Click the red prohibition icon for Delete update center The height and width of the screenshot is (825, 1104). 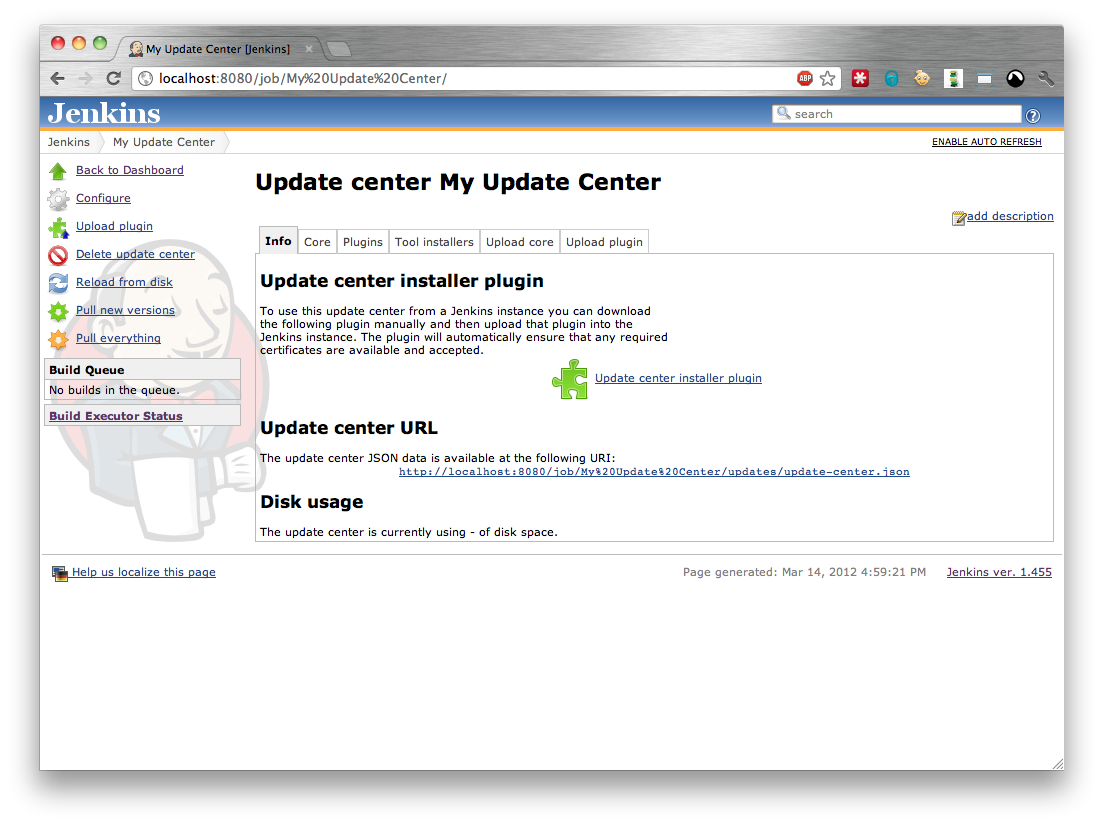pos(58,256)
